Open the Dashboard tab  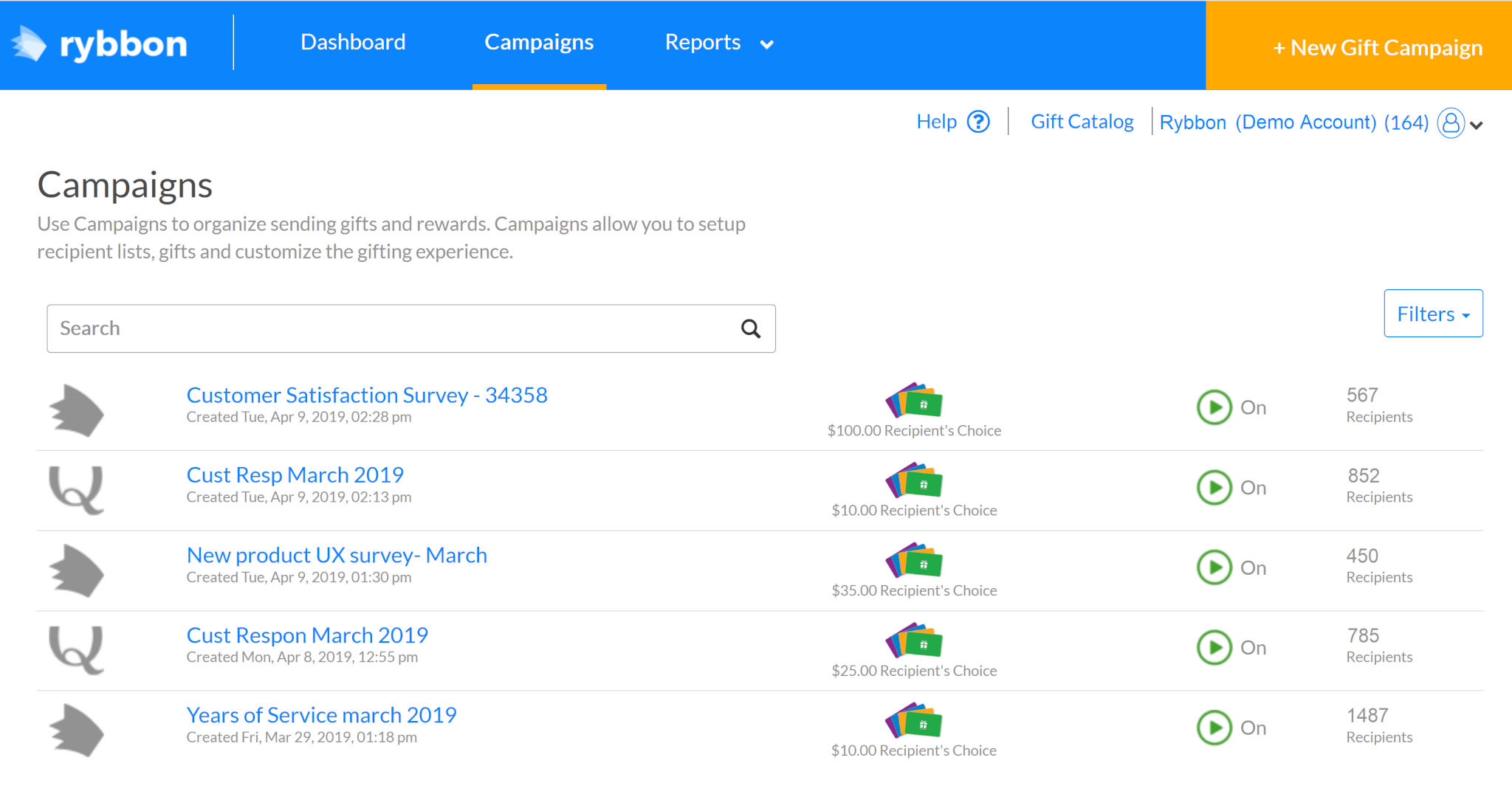(x=353, y=42)
